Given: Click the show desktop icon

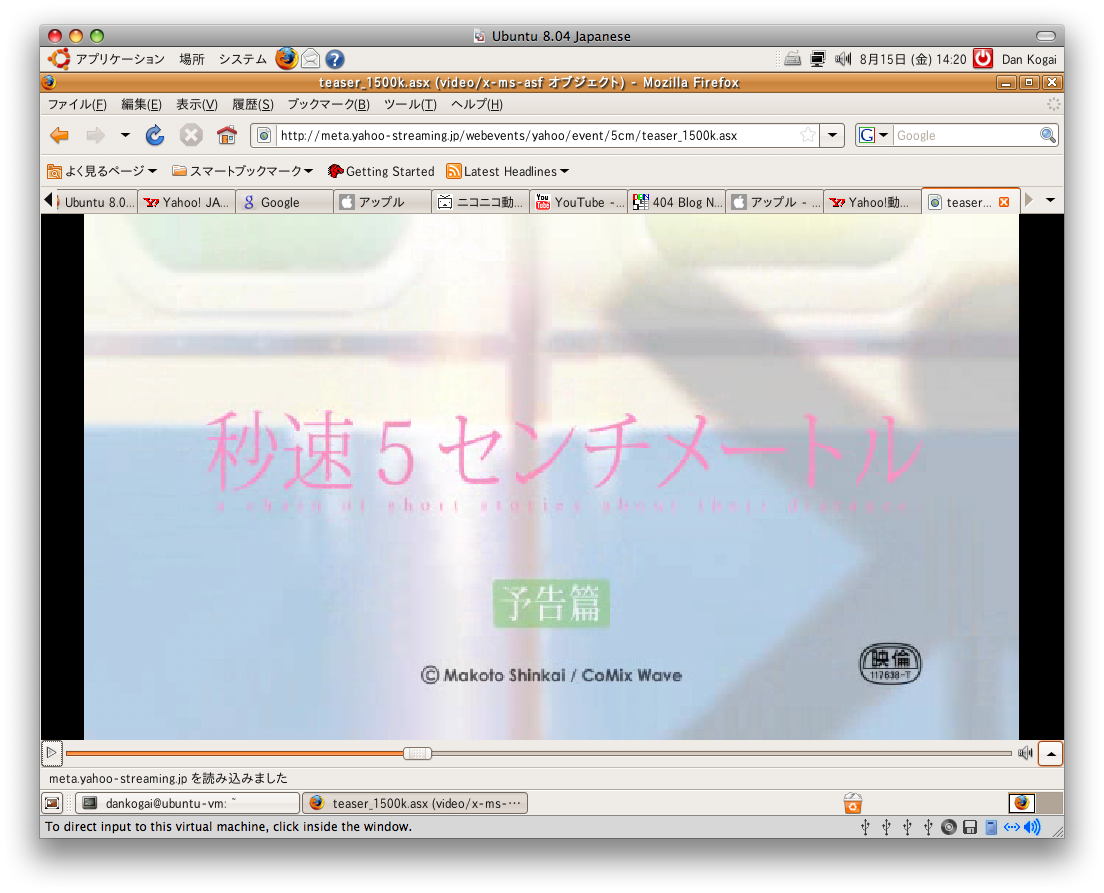Looking at the screenshot, I should (x=52, y=803).
